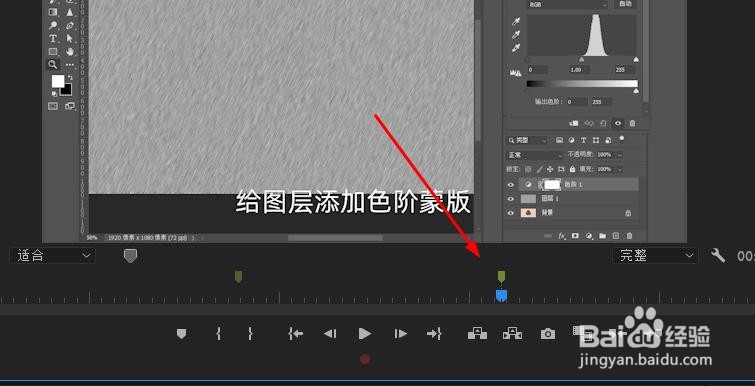Click the midtone input slider handle
The height and width of the screenshot is (386, 755).
[x=582, y=60]
